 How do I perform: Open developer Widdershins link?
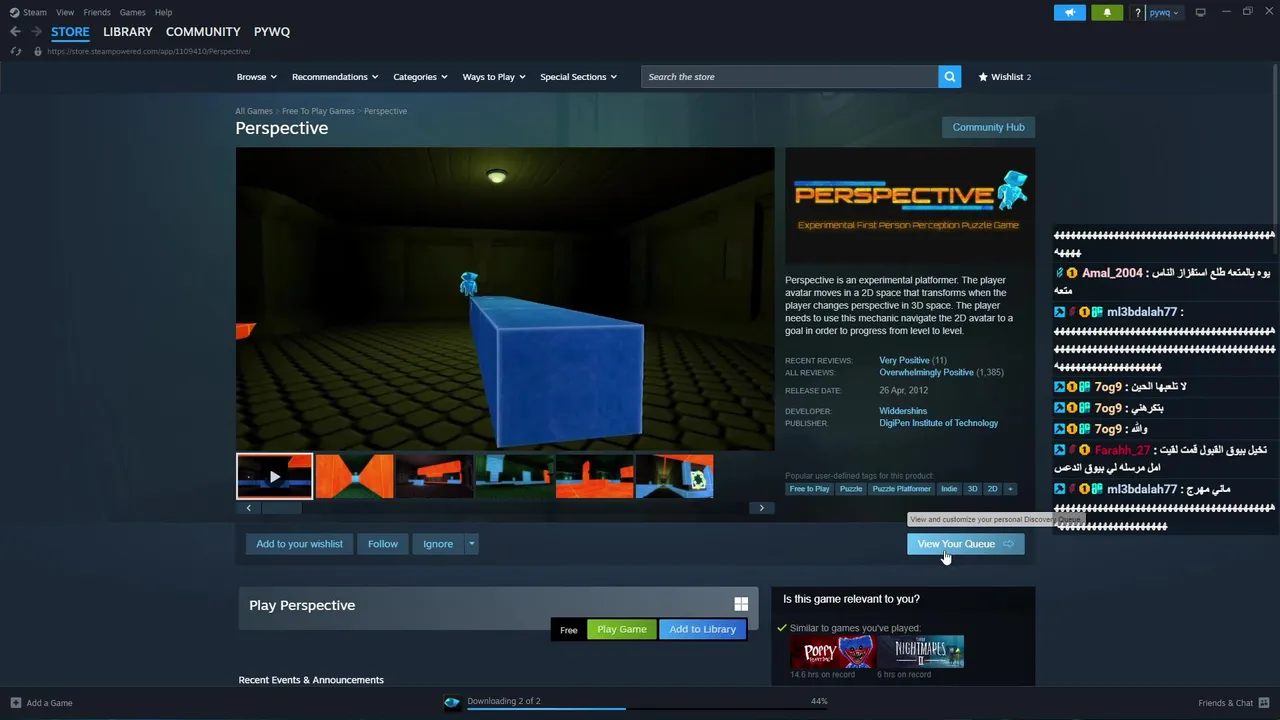click(903, 411)
